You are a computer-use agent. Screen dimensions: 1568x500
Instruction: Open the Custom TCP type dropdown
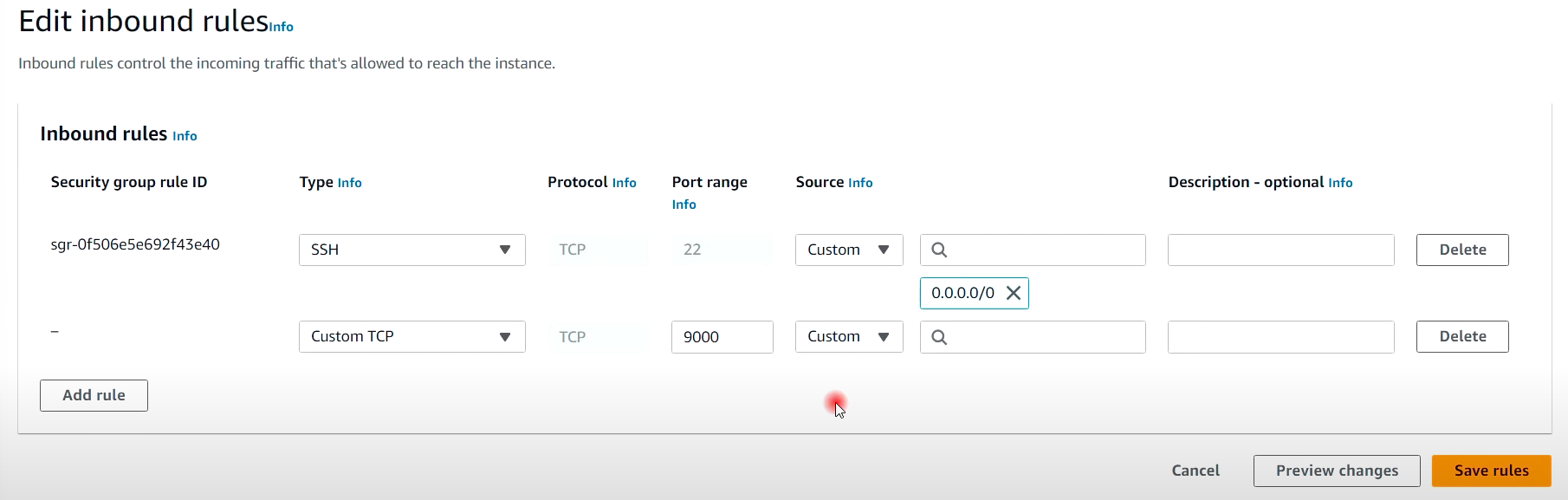tap(412, 336)
